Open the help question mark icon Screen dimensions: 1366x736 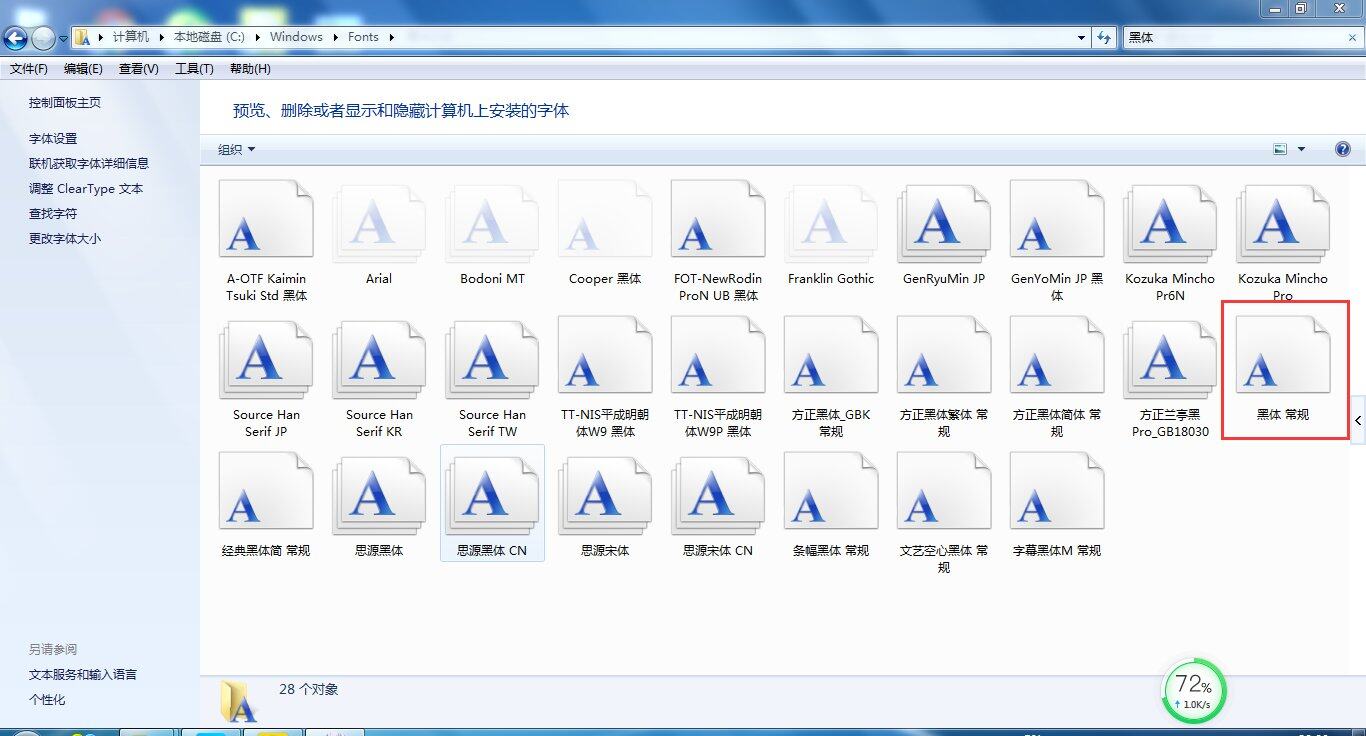point(1343,149)
